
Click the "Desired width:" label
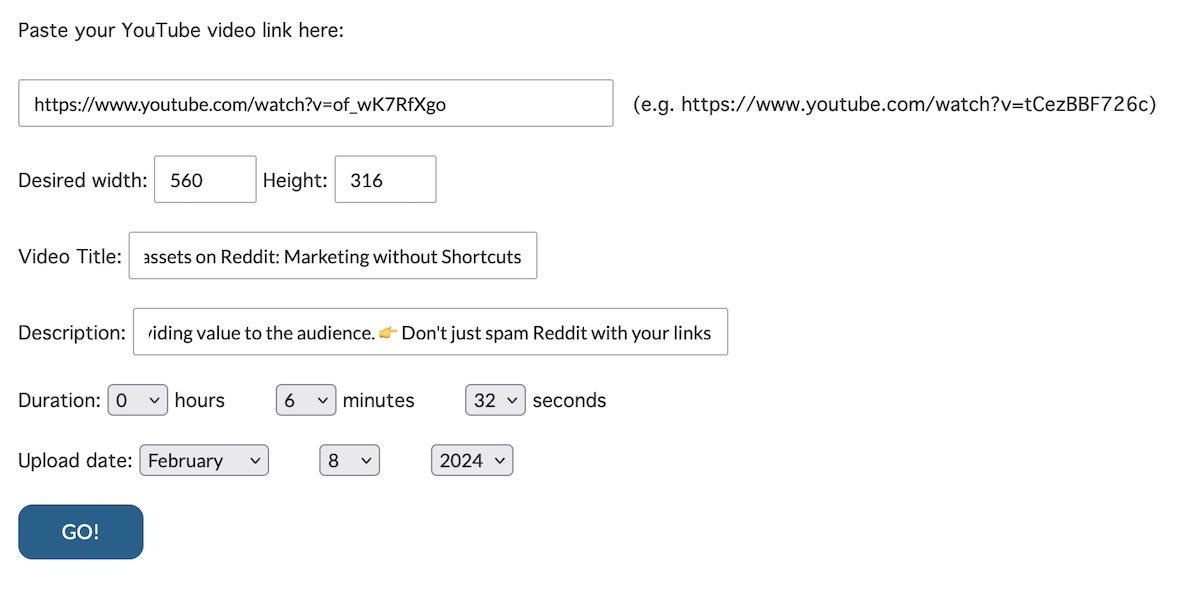click(83, 181)
